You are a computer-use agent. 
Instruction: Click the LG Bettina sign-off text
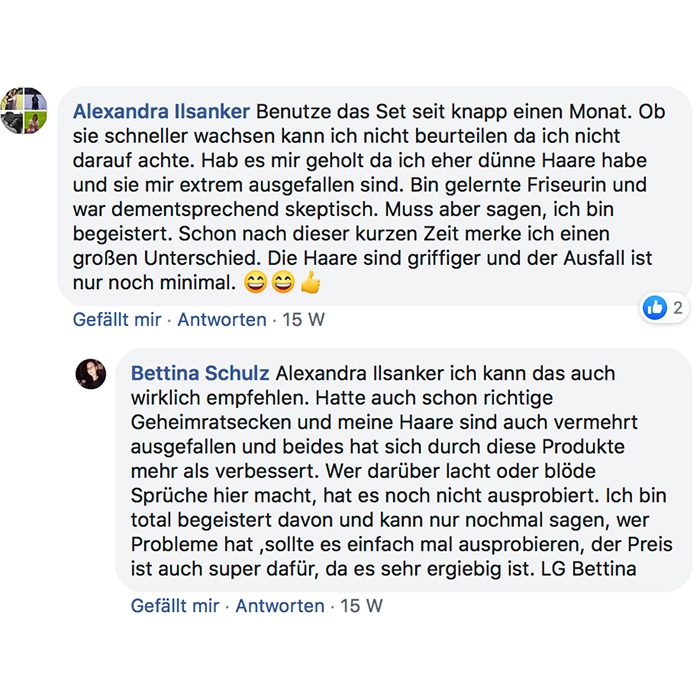pyautogui.click(x=586, y=571)
